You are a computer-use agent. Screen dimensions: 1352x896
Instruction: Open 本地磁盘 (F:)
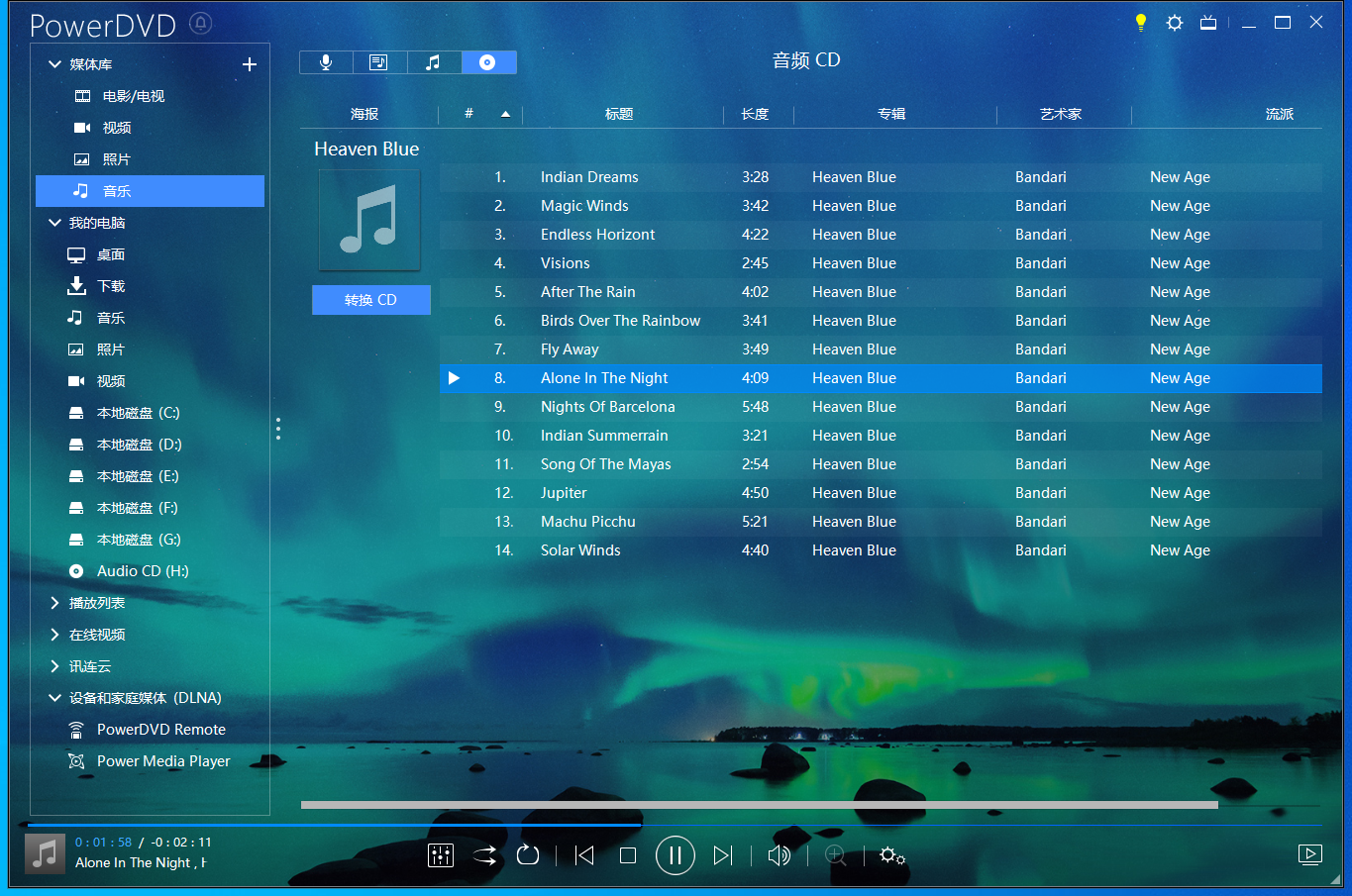point(150,508)
